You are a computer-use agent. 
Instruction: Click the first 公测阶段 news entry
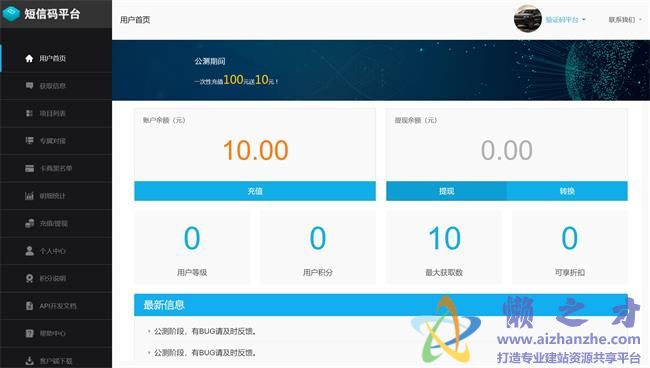205,332
